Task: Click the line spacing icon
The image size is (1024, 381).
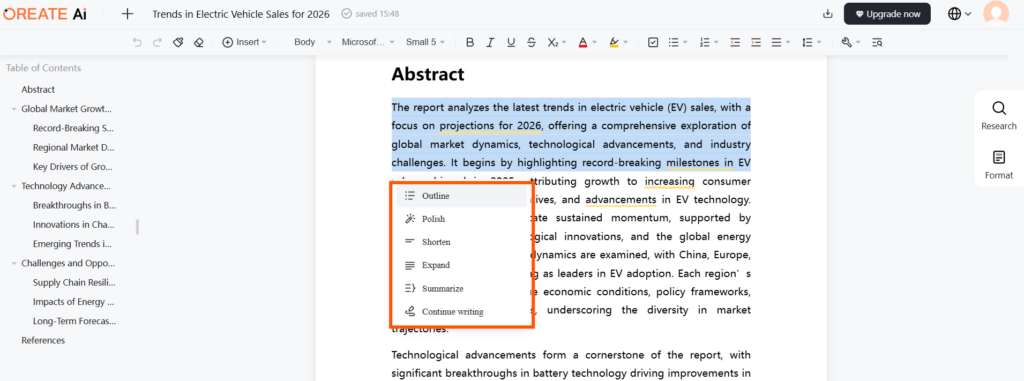Action: tap(807, 42)
